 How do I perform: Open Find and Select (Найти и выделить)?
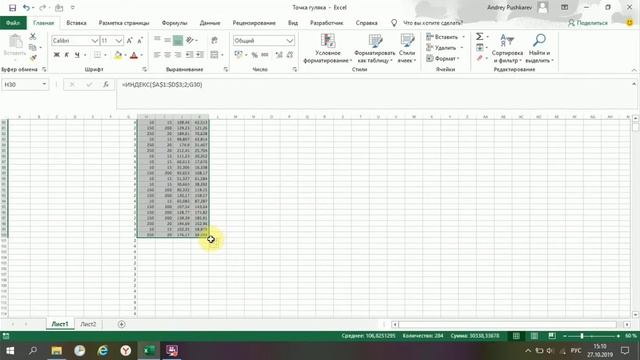coord(539,48)
